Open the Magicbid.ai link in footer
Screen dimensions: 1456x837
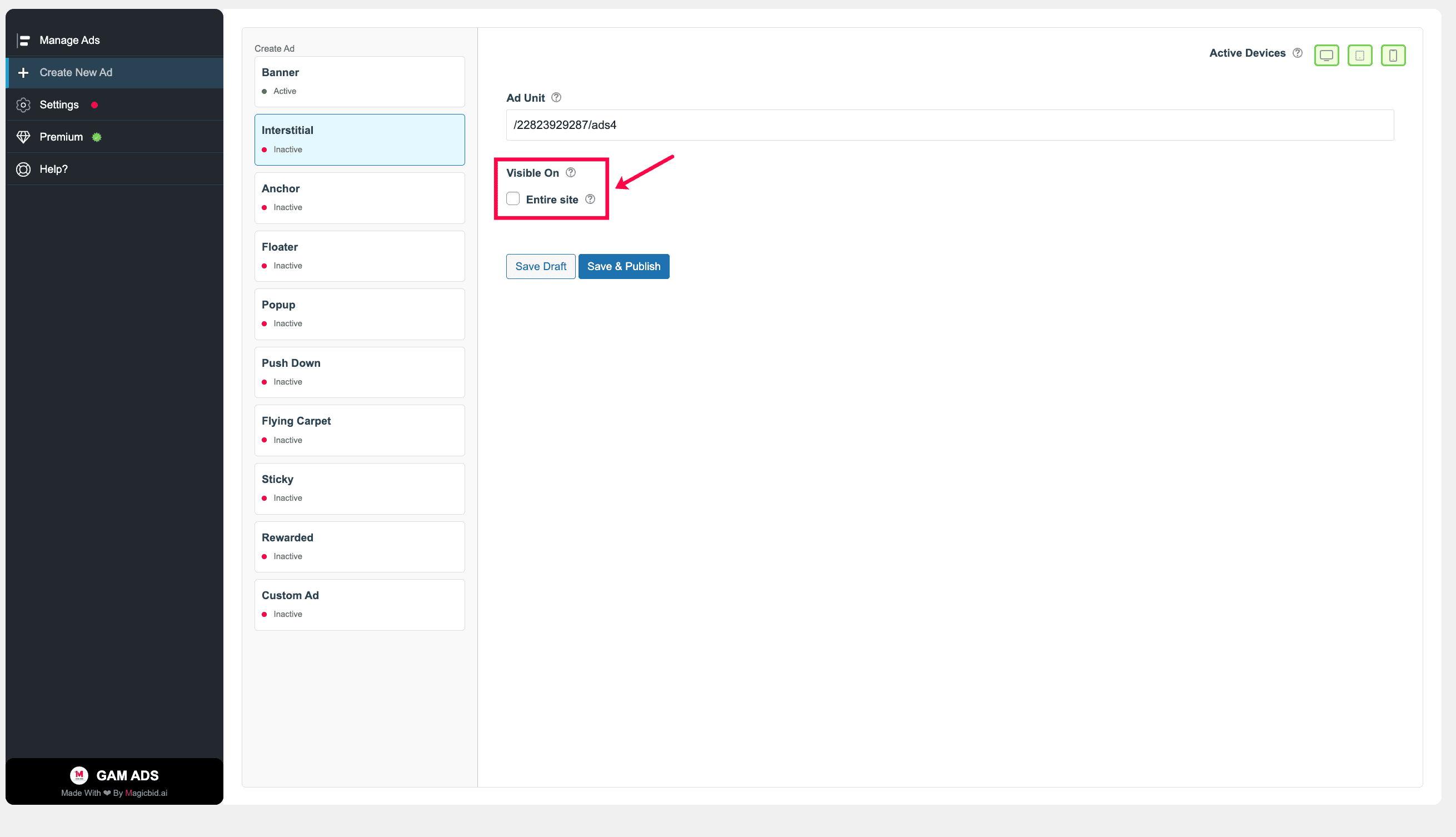(146, 793)
